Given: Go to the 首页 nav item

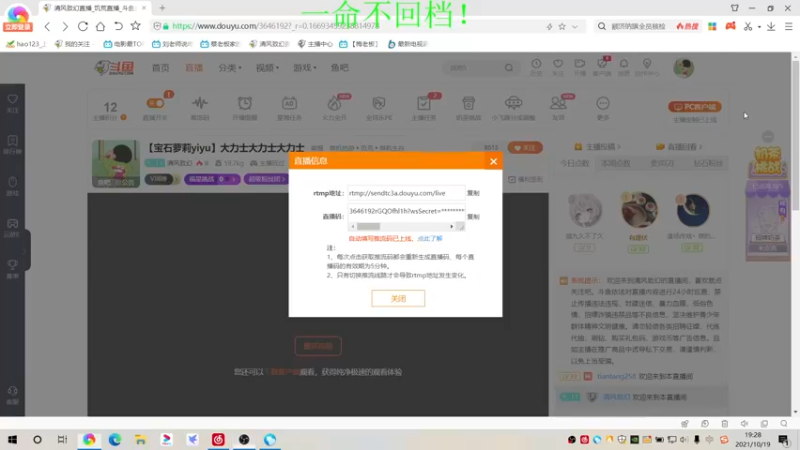Looking at the screenshot, I should click(161, 68).
